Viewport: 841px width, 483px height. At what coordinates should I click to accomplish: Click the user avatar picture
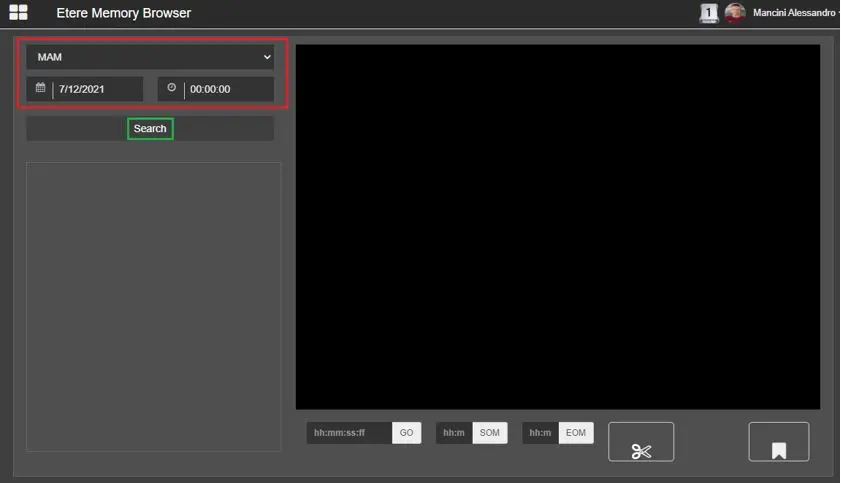click(735, 13)
